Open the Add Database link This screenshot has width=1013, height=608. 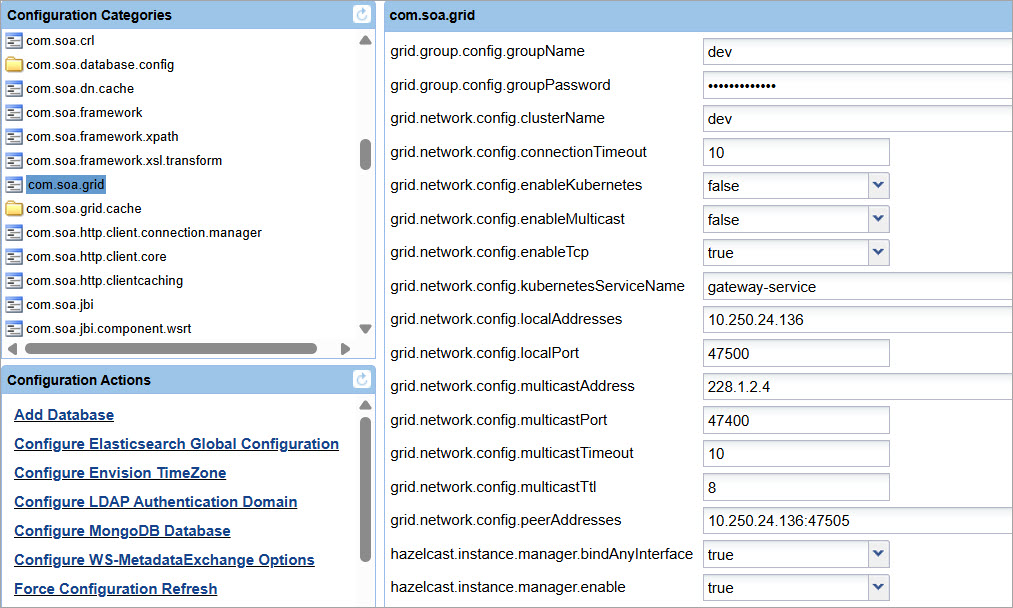64,415
